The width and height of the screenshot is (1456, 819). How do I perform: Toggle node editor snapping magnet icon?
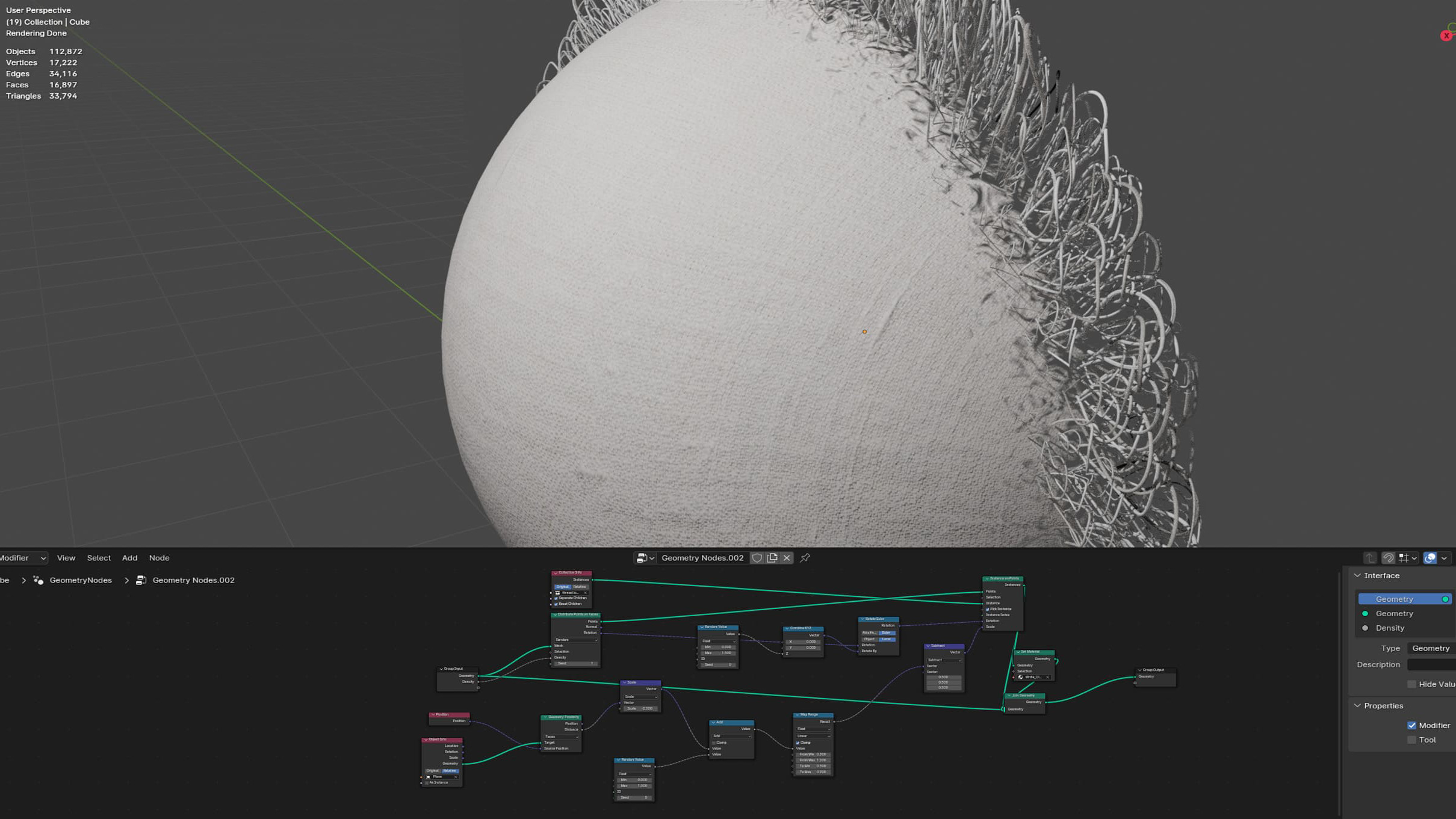click(1388, 558)
